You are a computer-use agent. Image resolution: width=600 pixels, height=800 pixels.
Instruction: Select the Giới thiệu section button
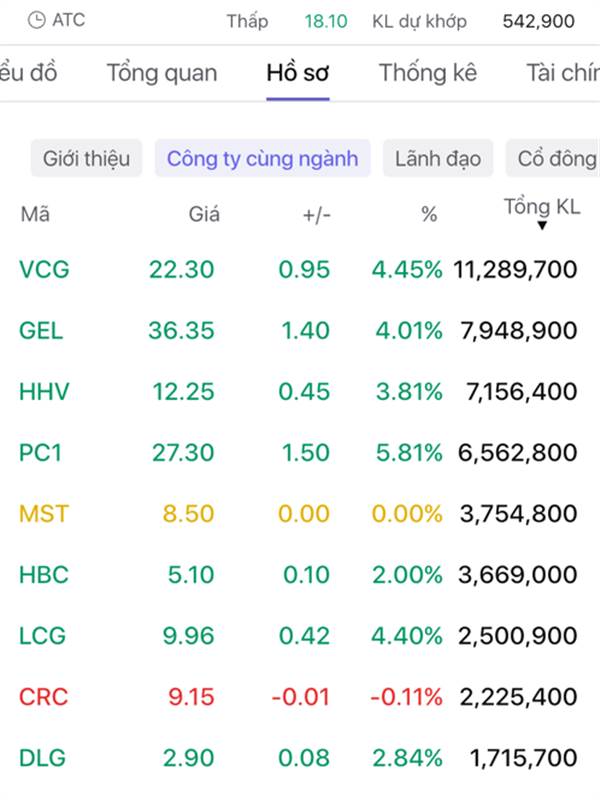86,159
